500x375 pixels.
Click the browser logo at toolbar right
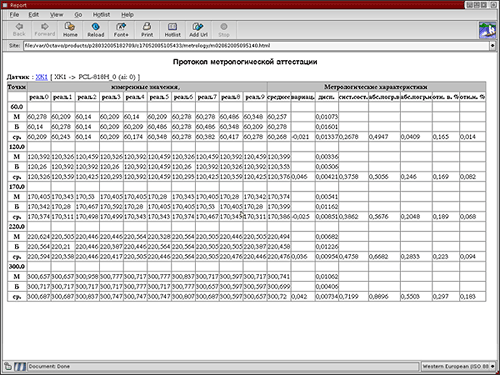point(487,30)
